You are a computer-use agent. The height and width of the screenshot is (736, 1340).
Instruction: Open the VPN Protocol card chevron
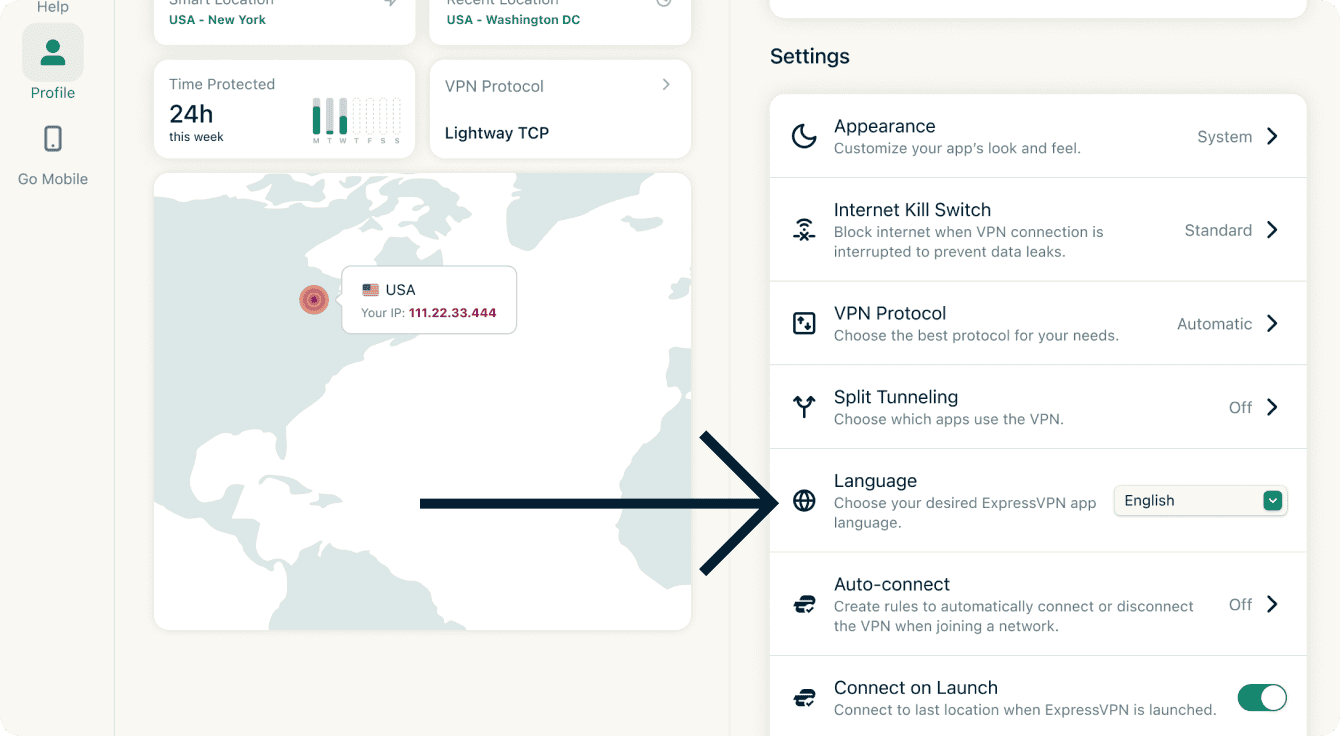(666, 85)
